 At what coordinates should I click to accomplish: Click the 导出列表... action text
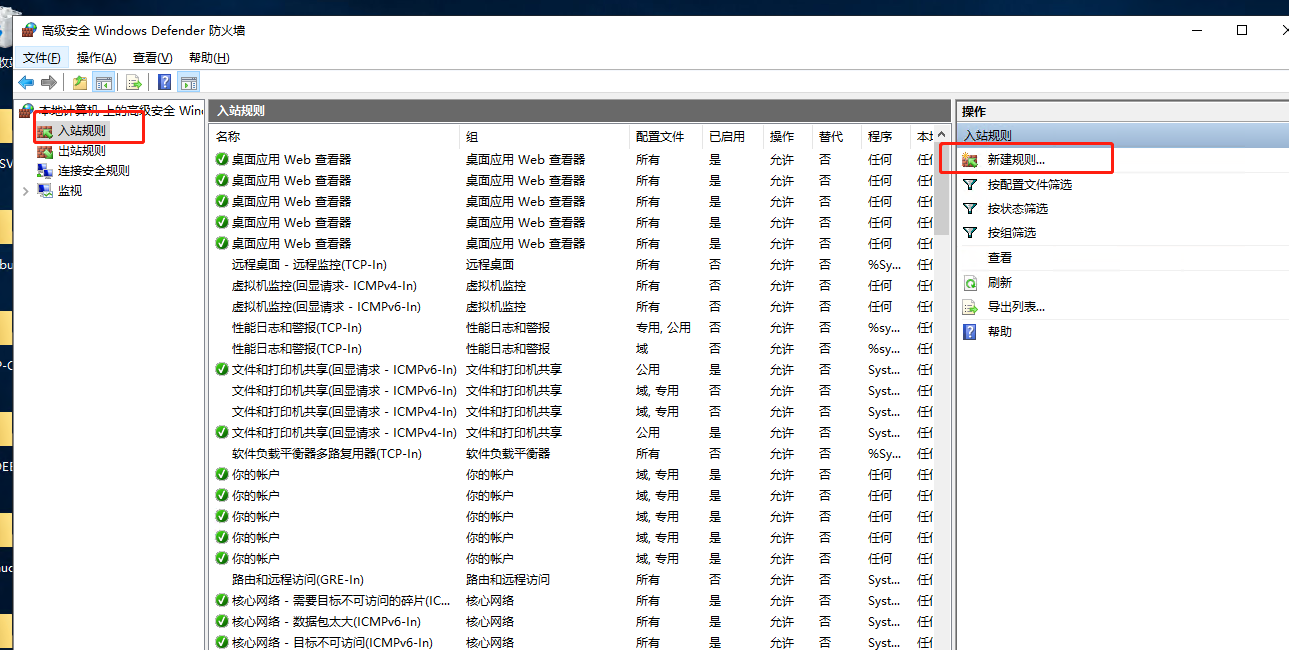click(1016, 307)
